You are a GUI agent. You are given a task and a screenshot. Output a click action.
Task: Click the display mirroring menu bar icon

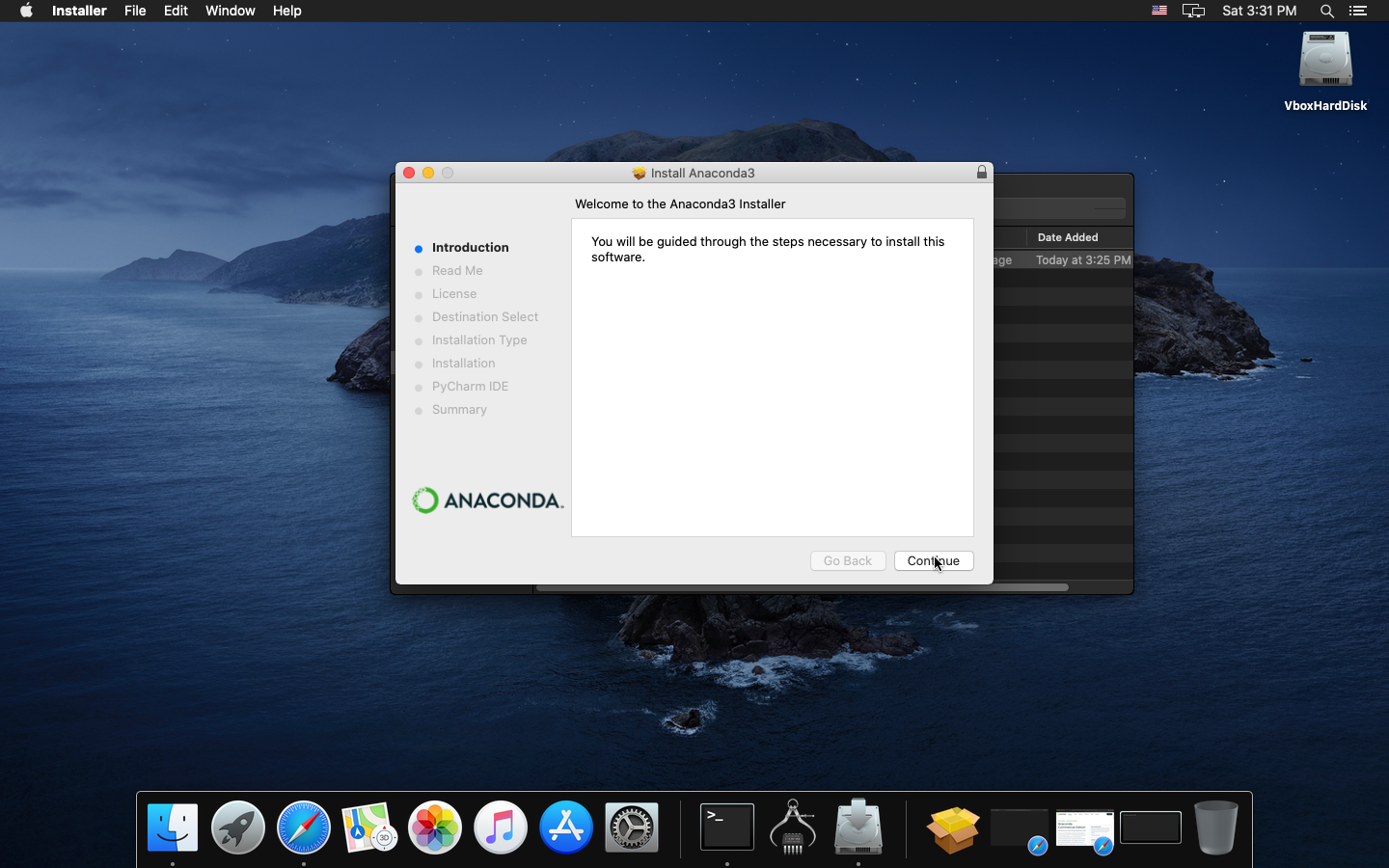tap(1193, 11)
